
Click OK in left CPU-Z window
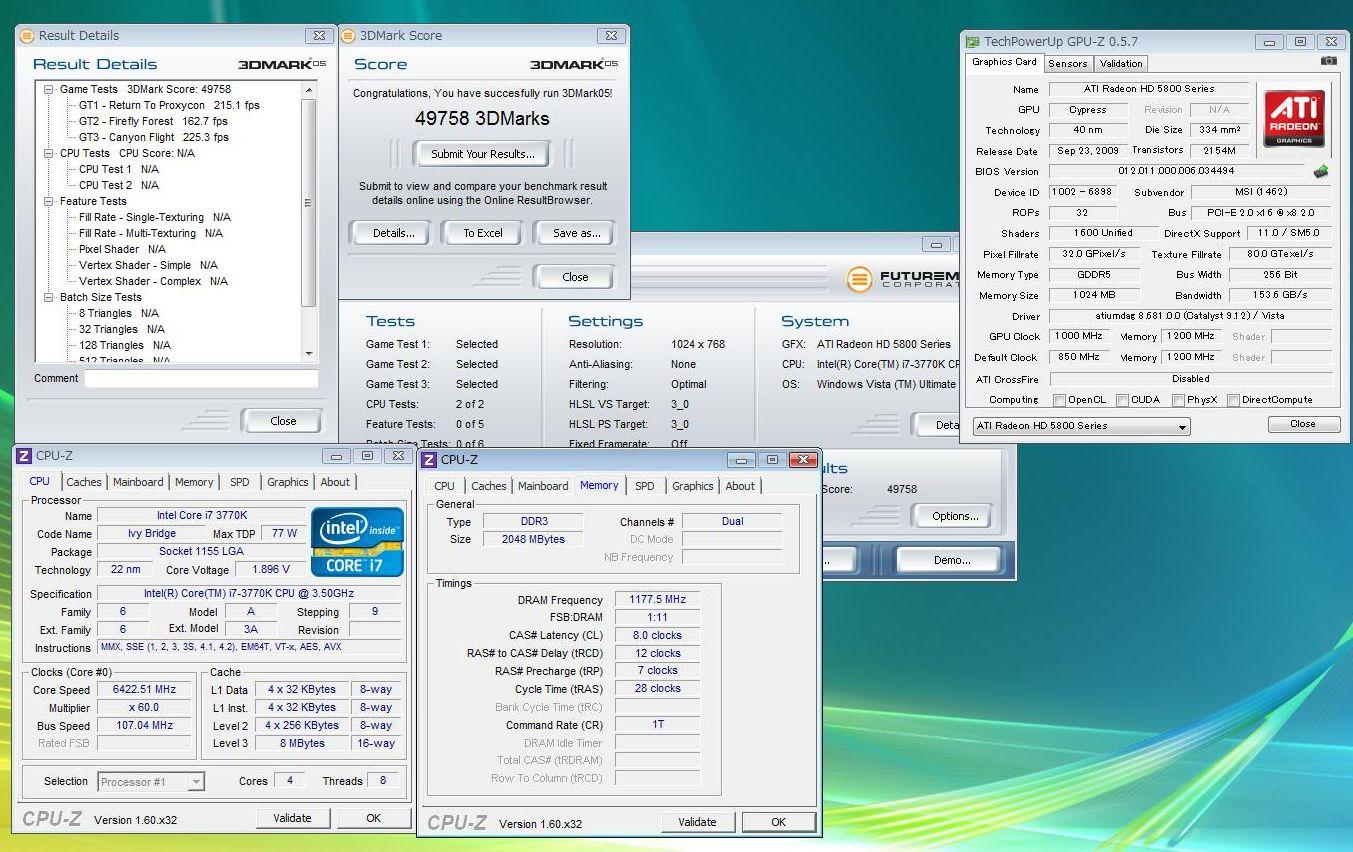tap(373, 818)
